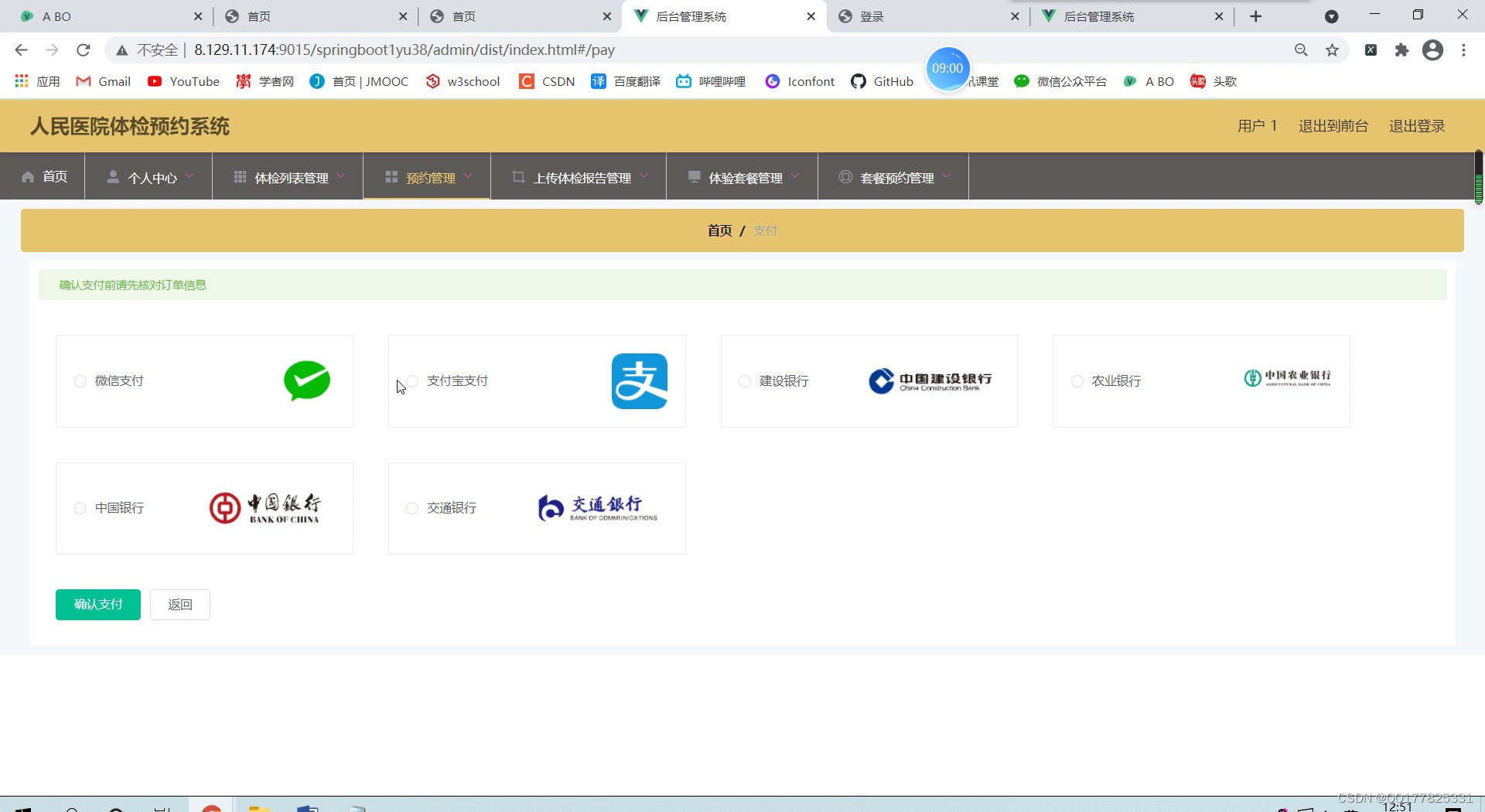Open the Iconfont bookmark
This screenshot has height=812, width=1485.
tap(800, 81)
